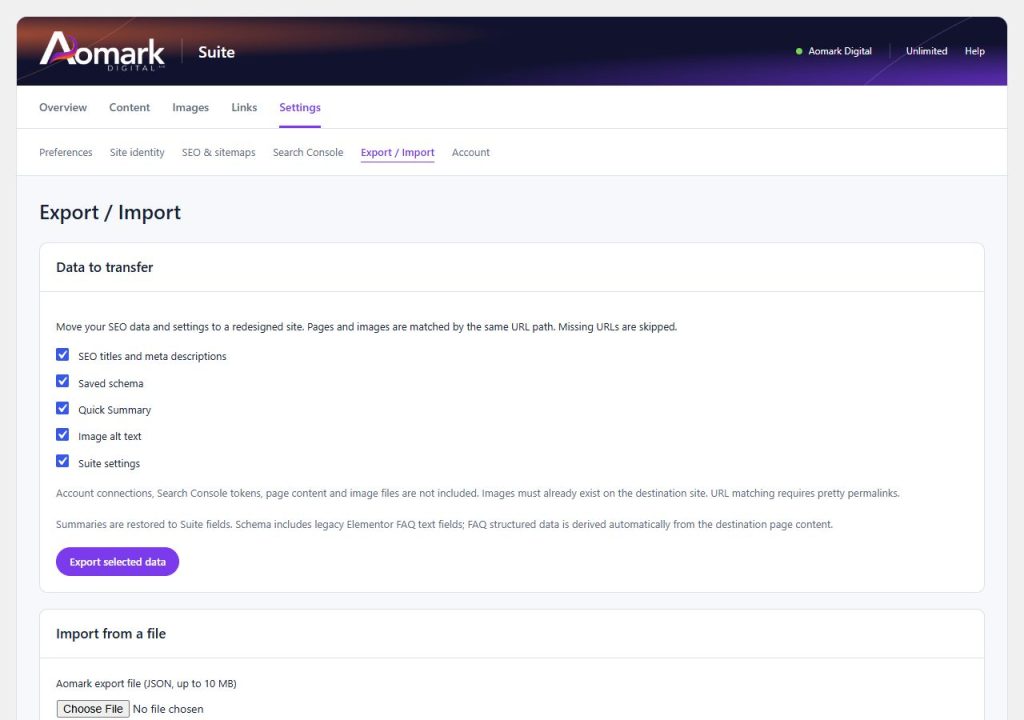Open the Help link

point(974,51)
